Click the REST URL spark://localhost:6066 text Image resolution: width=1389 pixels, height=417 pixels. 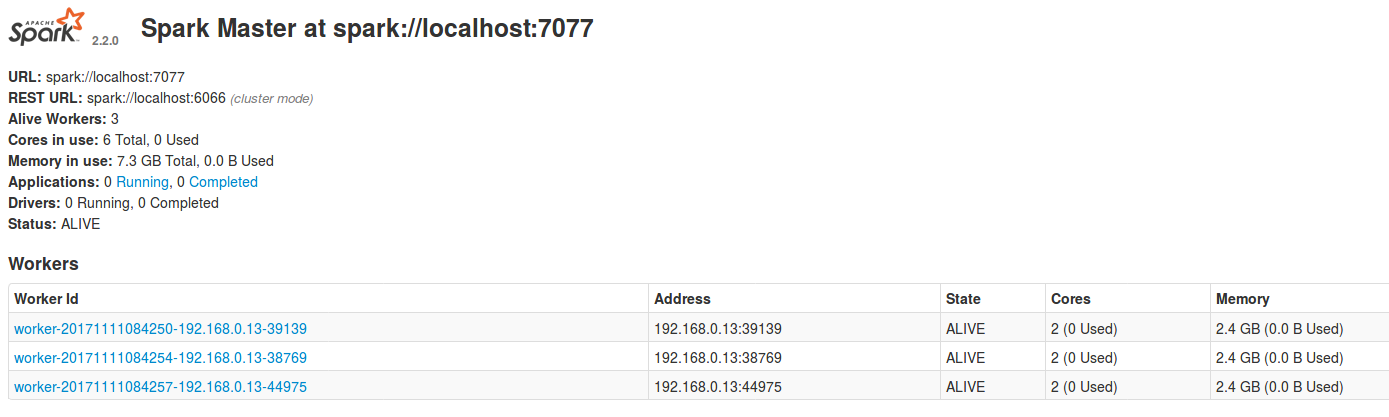click(x=156, y=98)
